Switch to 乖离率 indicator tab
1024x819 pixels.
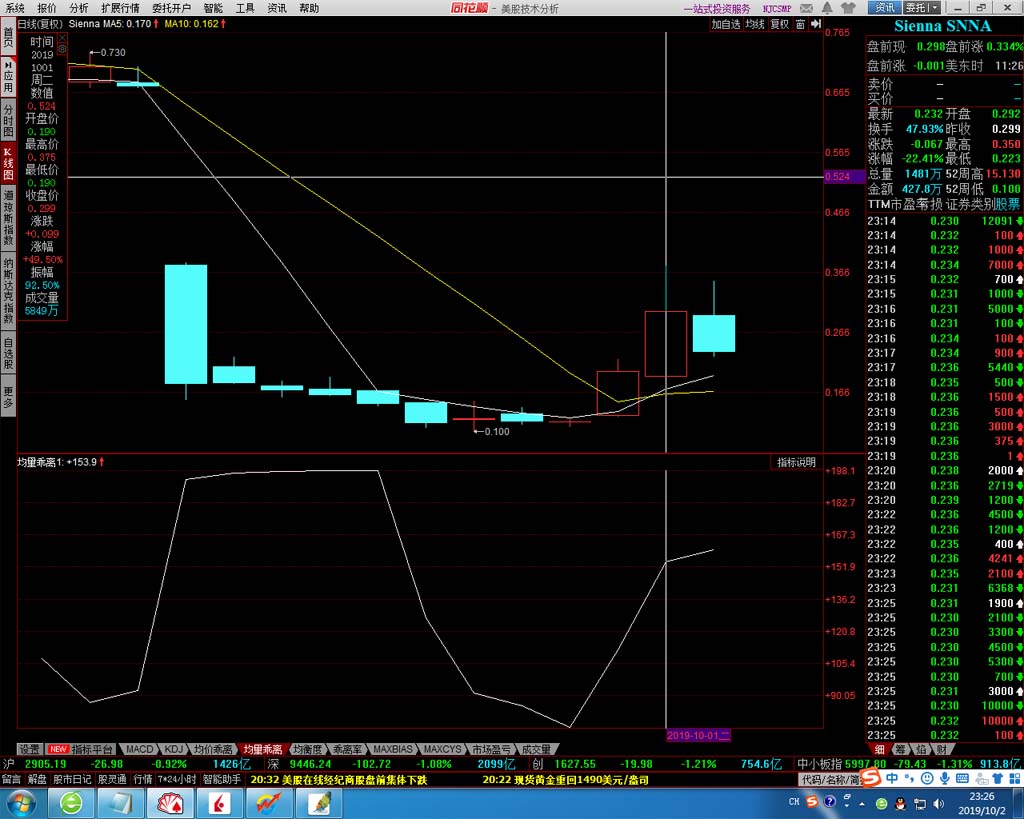pyautogui.click(x=347, y=749)
